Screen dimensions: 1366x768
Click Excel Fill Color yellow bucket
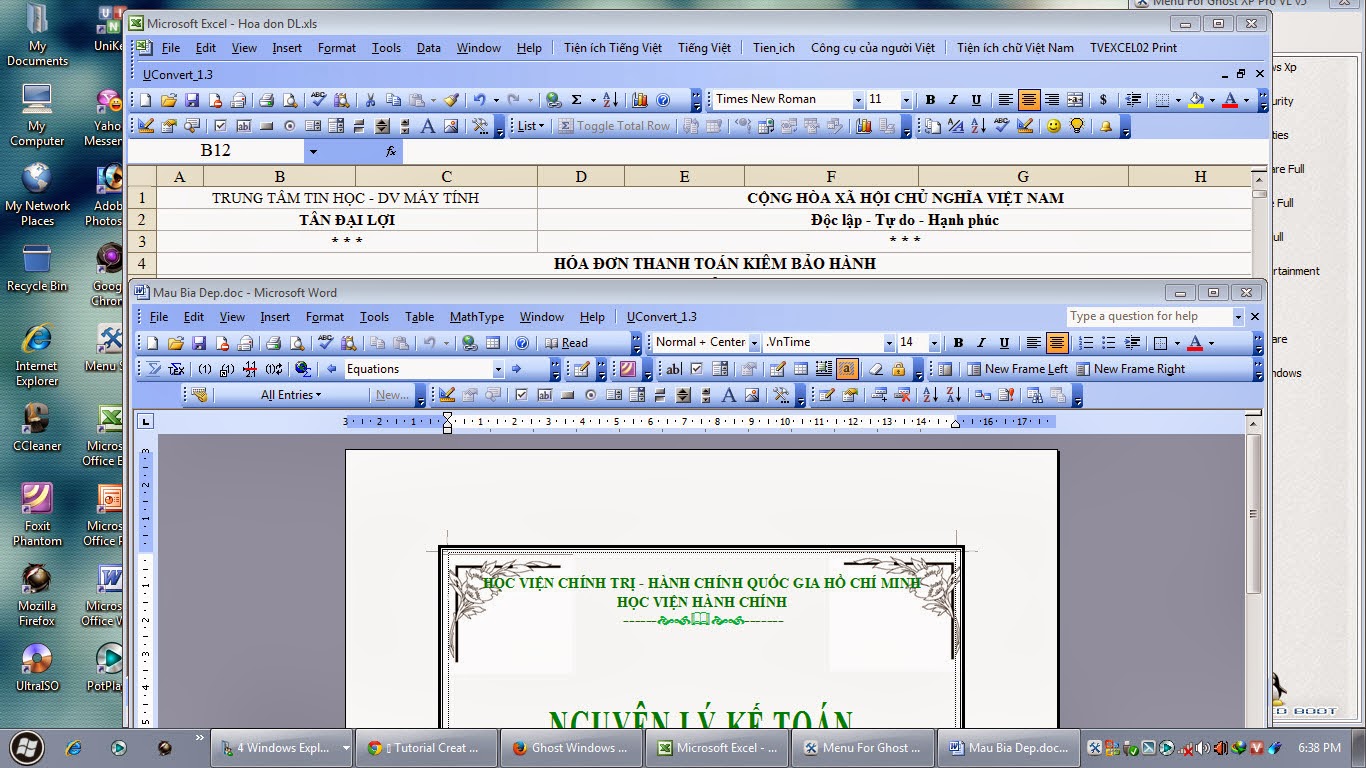pos(1196,100)
